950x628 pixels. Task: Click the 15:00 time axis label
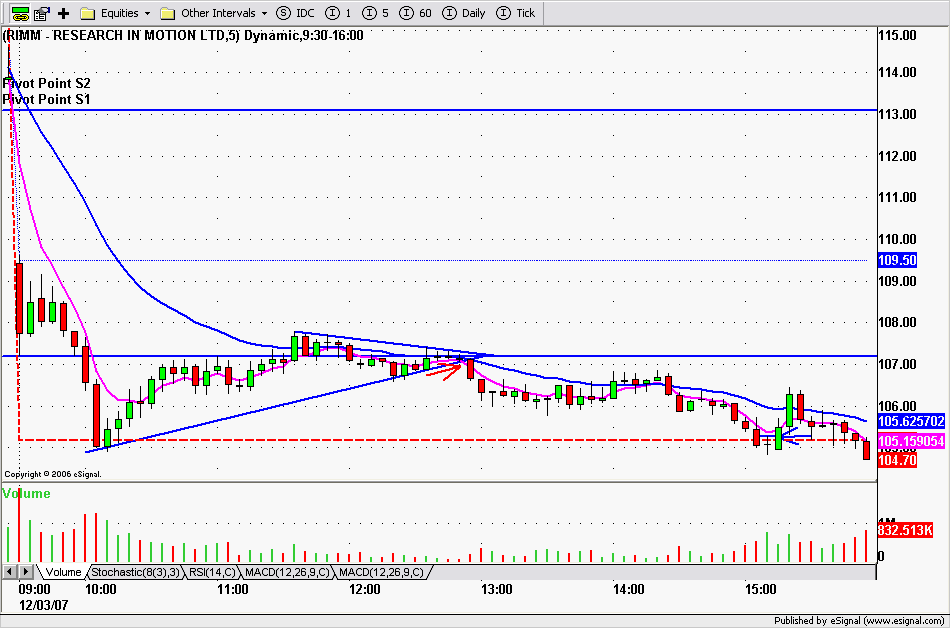760,589
